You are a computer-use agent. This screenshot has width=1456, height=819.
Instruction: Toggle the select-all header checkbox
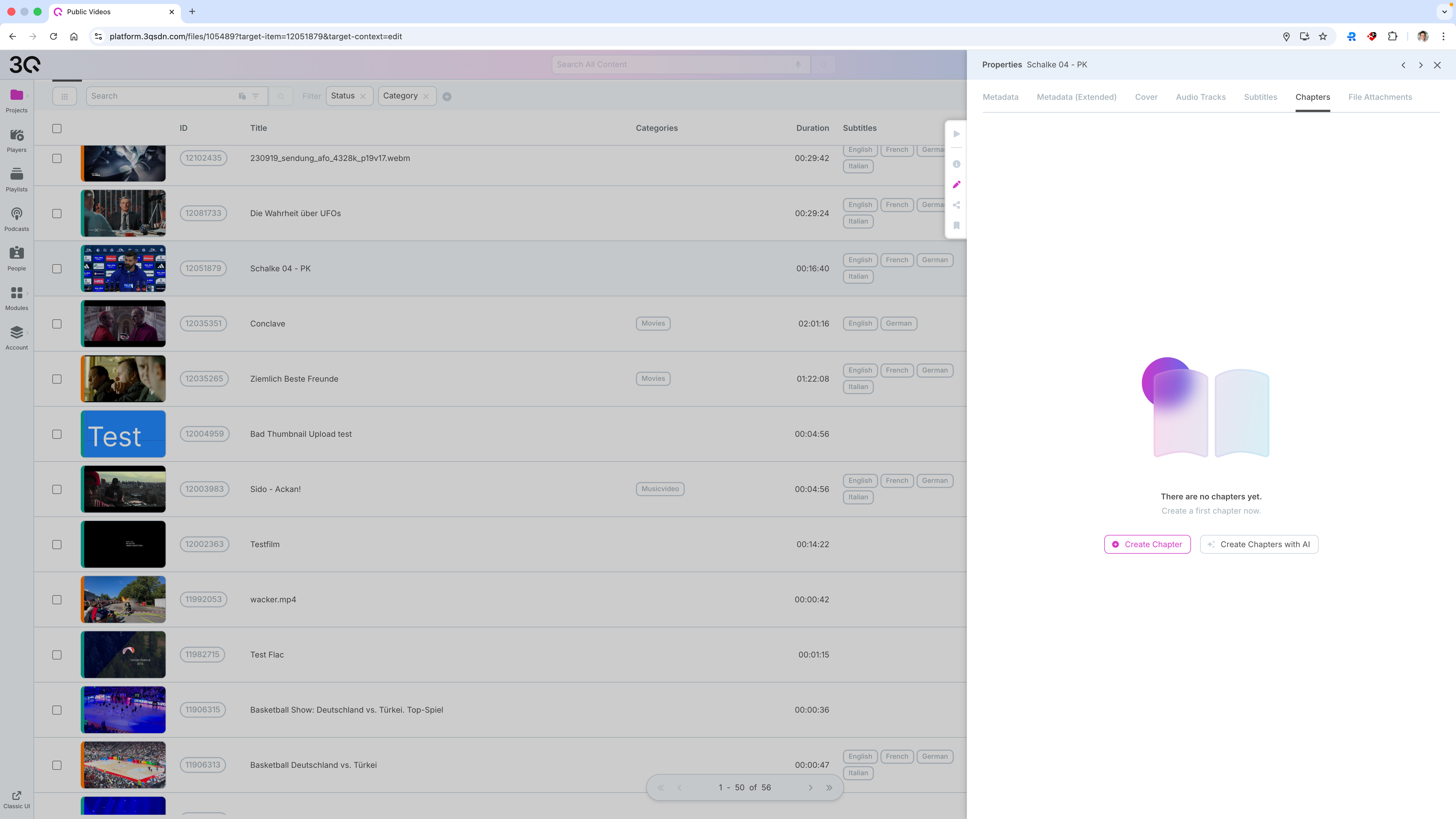[57, 128]
